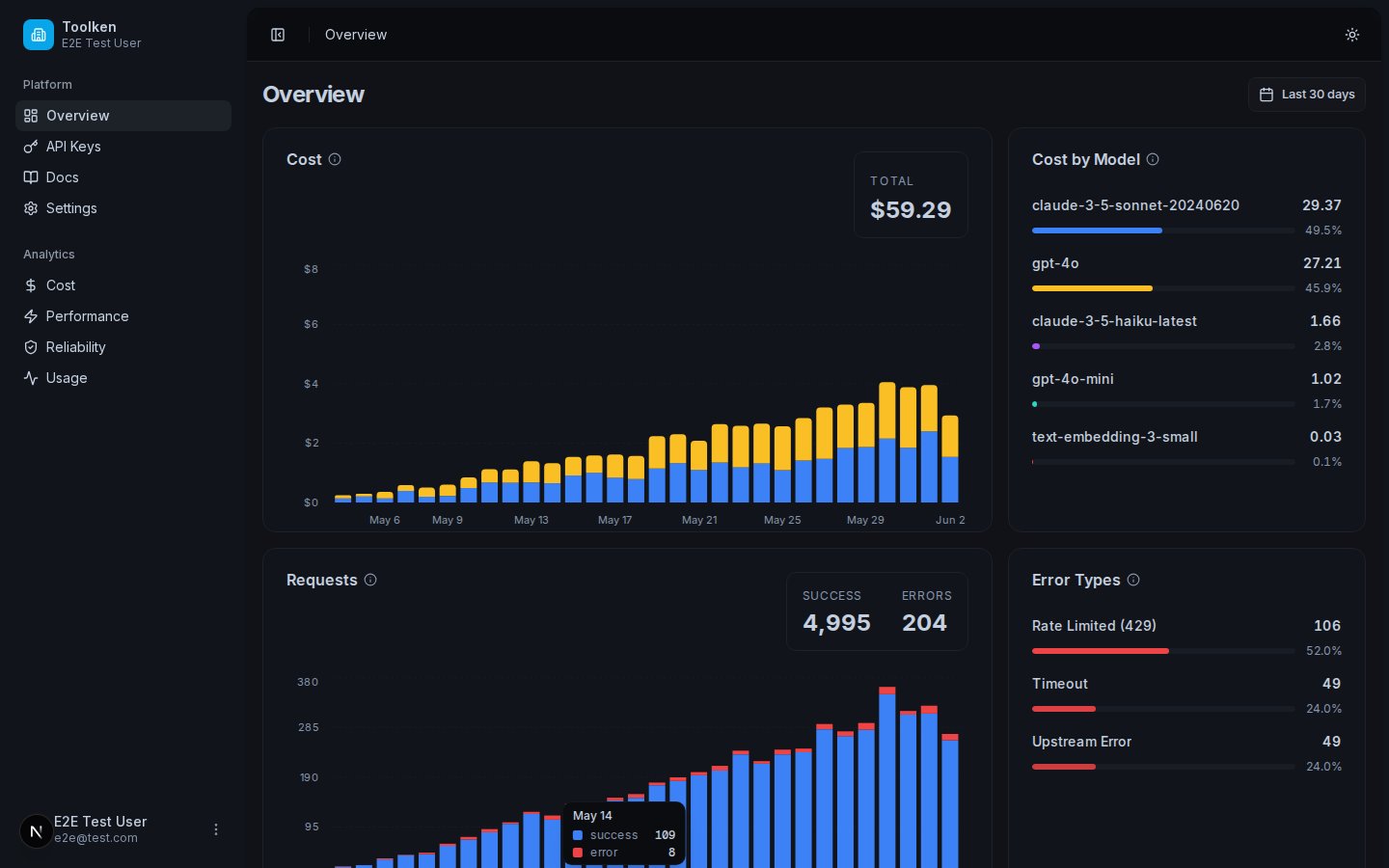Open Docs in the sidebar
This screenshot has width=1389, height=868.
point(123,177)
